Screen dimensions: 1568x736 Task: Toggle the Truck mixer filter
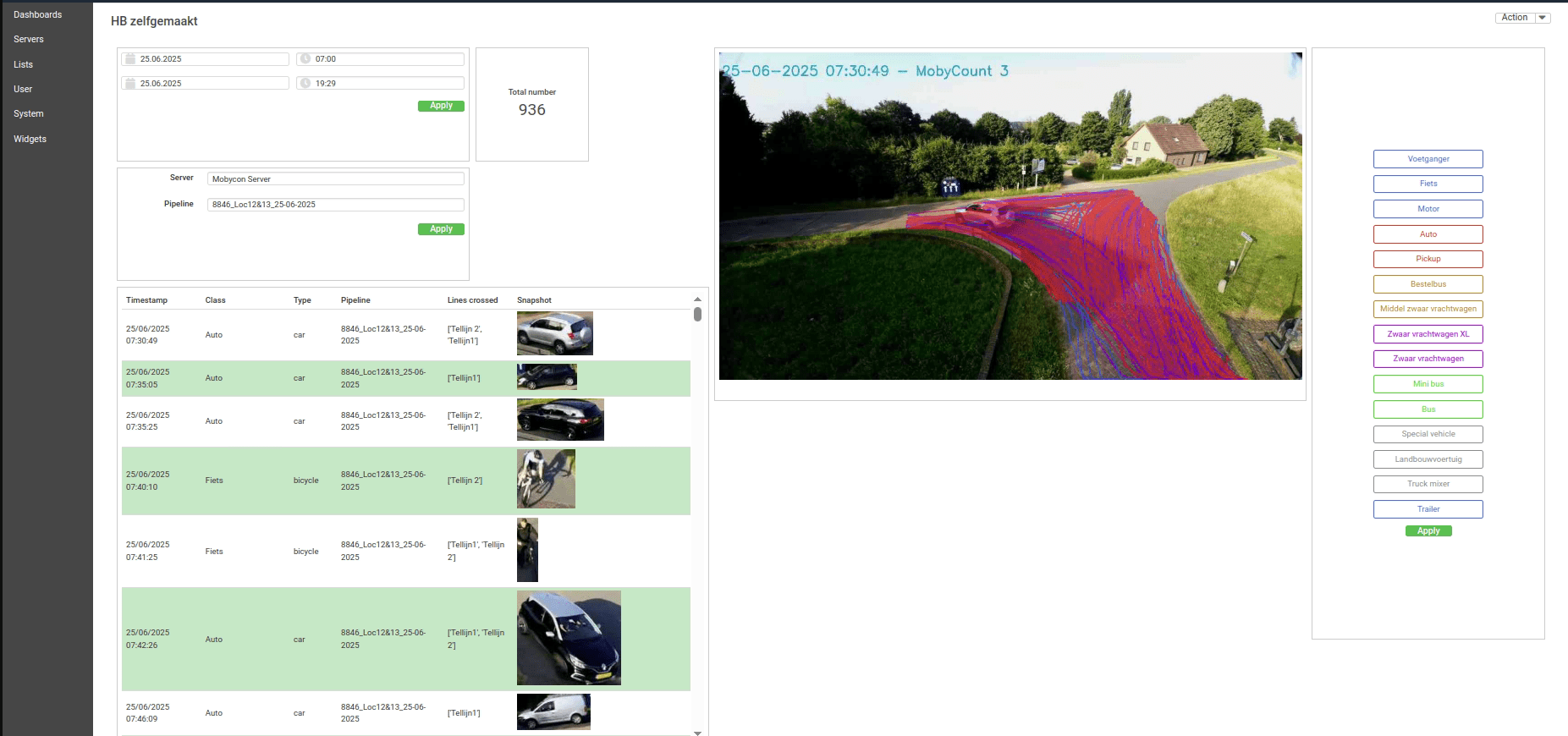click(x=1428, y=484)
